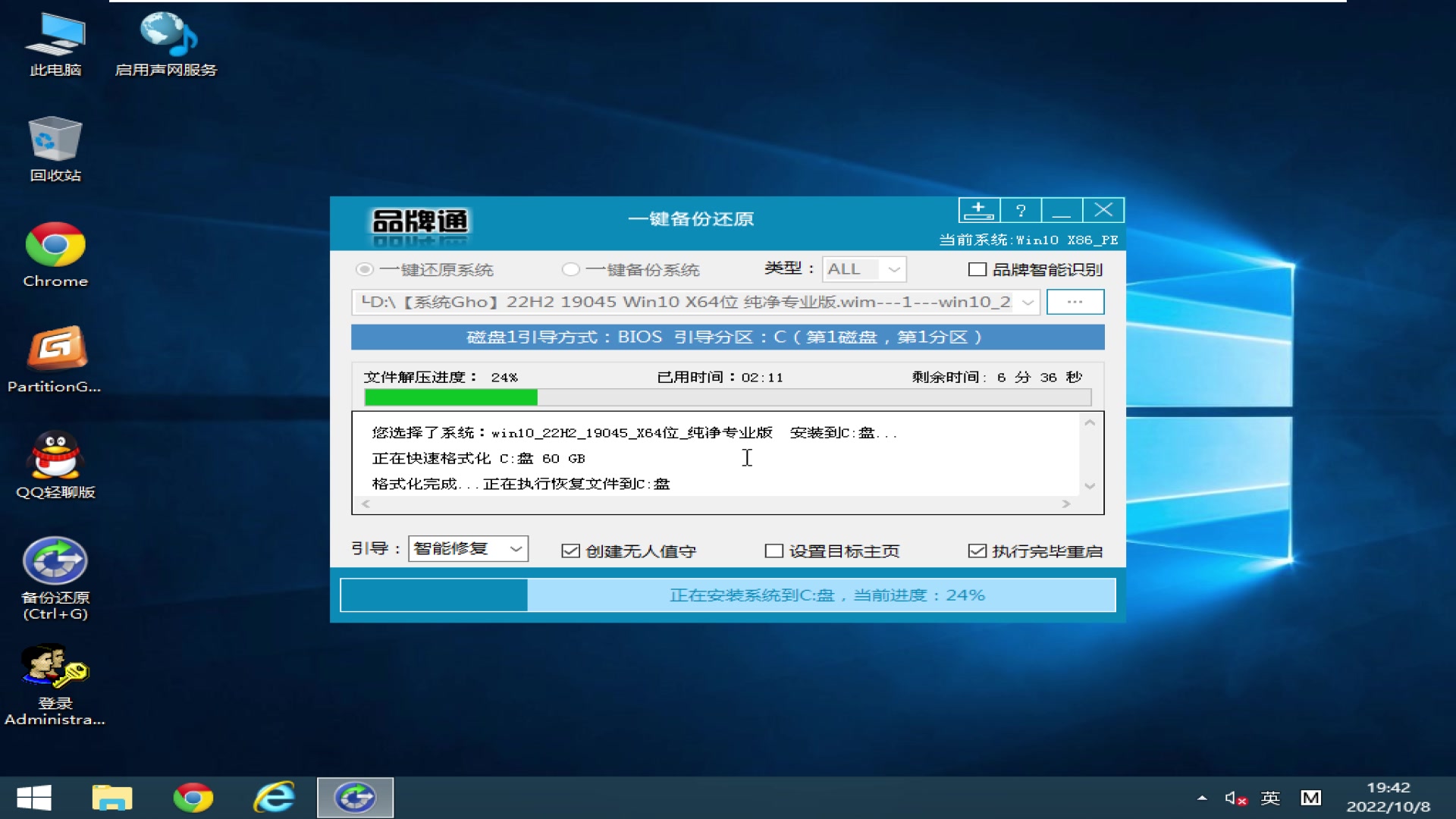The image size is (1456, 819).
Task: Click muted volume icon in system tray
Action: 1235,798
